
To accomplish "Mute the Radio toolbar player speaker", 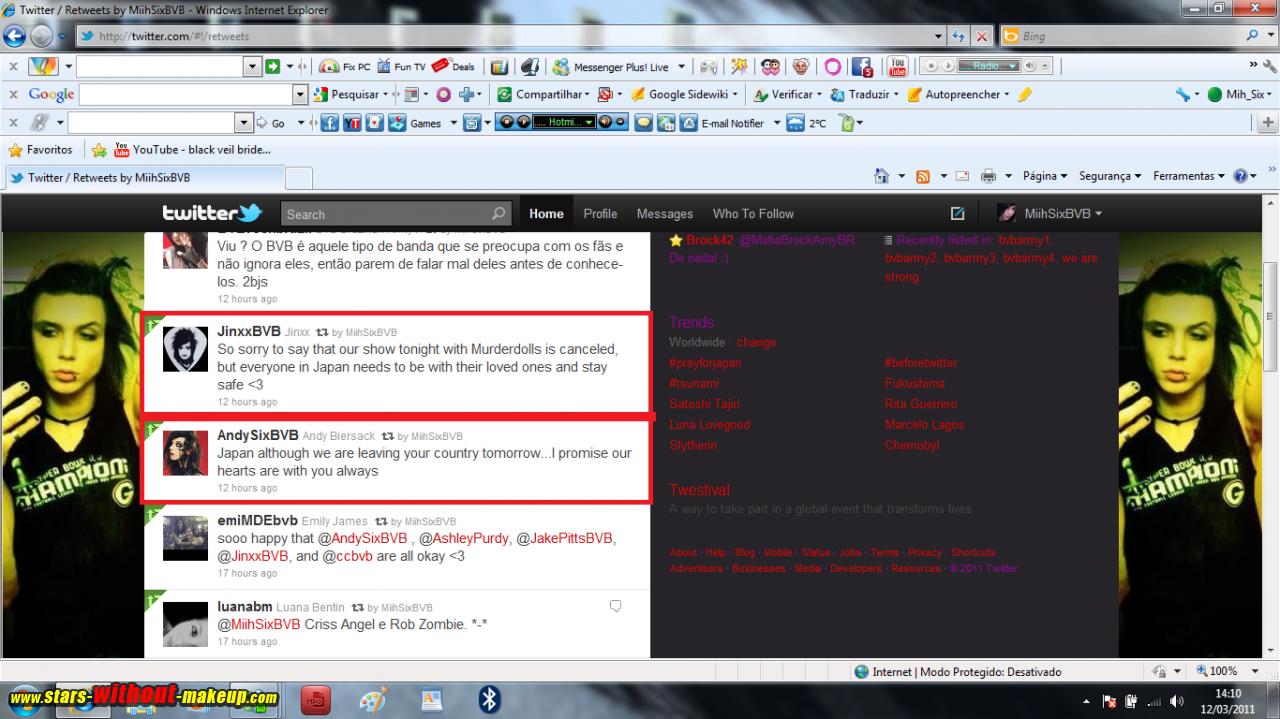I will 1029,67.
